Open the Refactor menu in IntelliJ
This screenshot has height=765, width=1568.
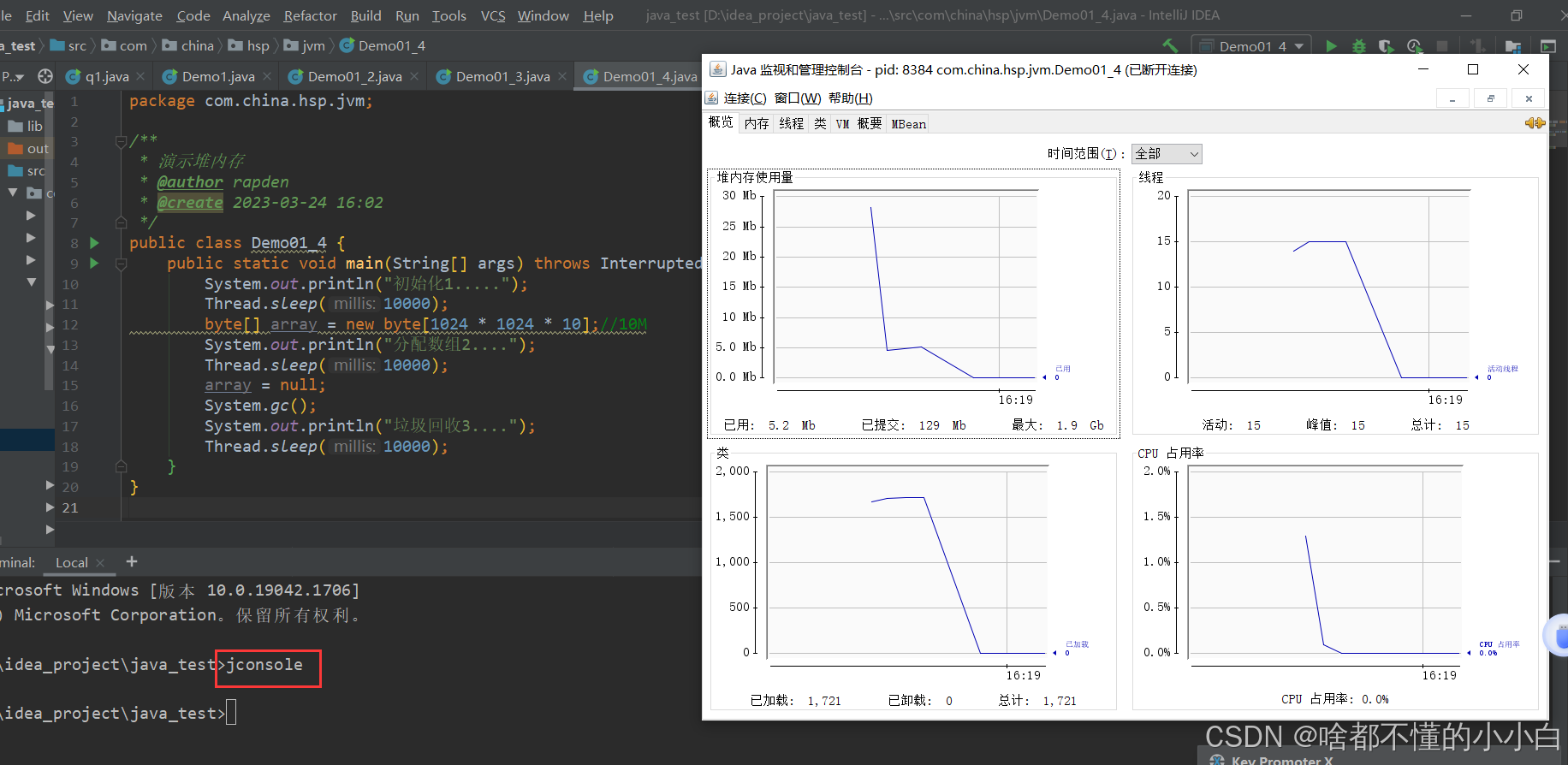[x=310, y=15]
